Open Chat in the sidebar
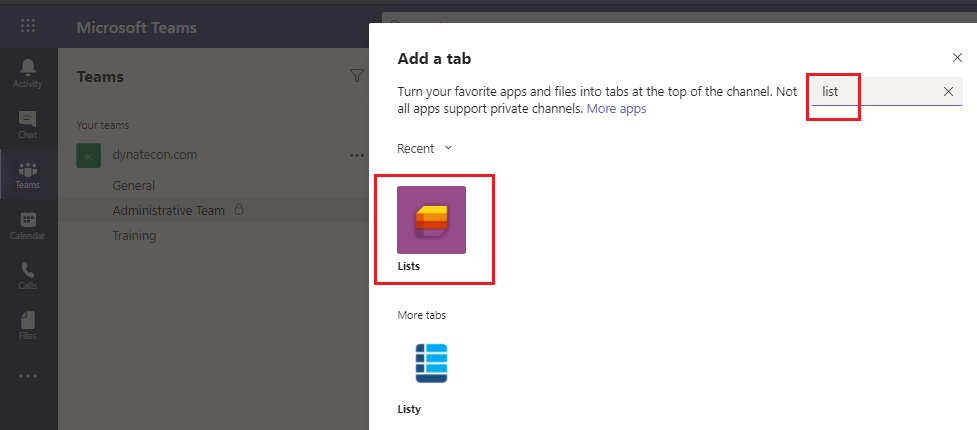This screenshot has height=430, width=977. [28, 123]
